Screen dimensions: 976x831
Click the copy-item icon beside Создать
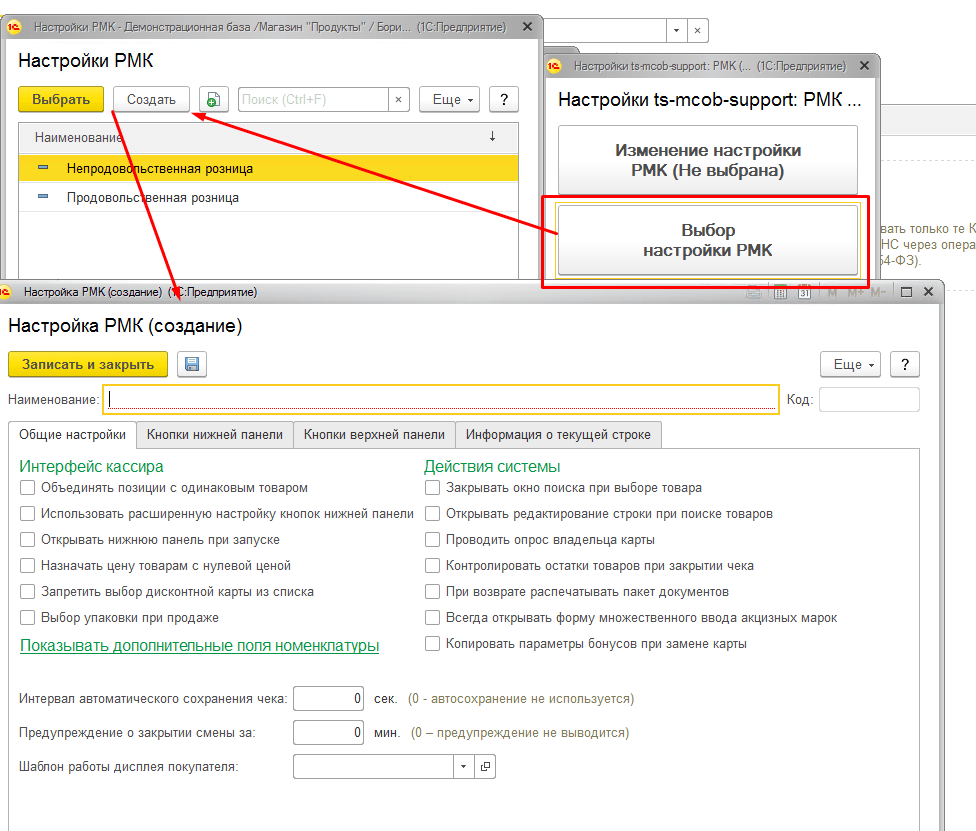[x=214, y=99]
